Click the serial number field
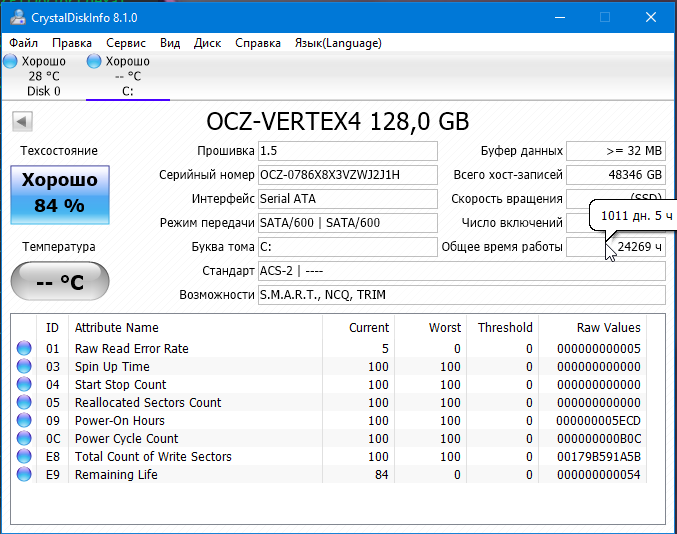This screenshot has width=677, height=534. 348,175
